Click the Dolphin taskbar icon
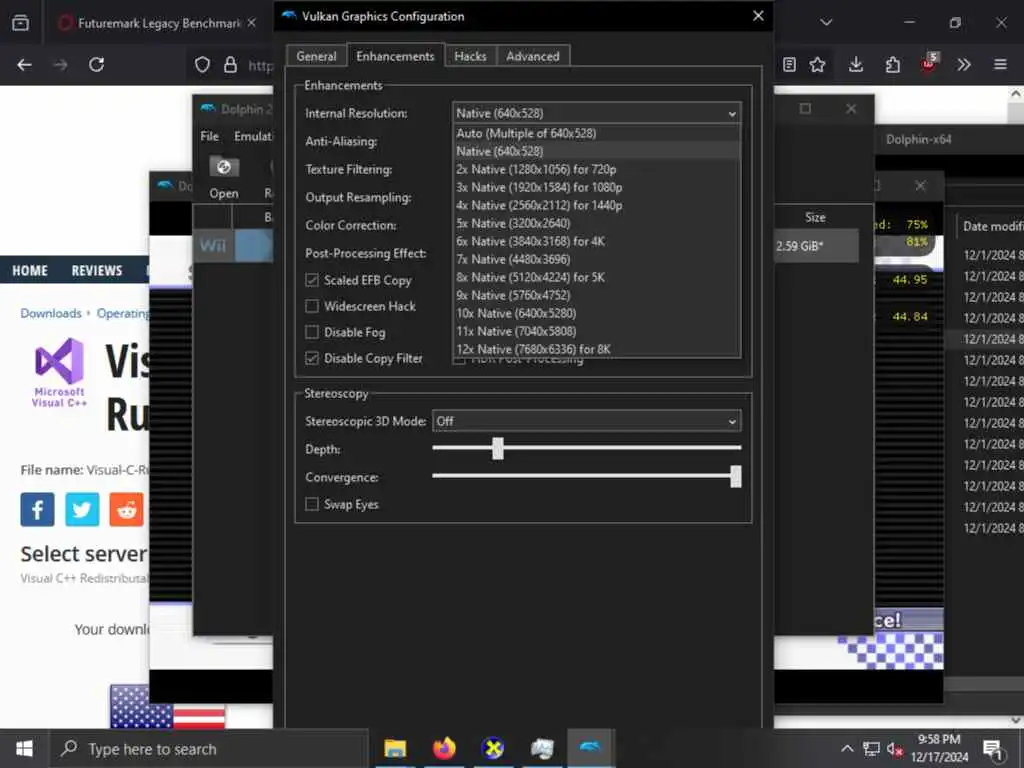This screenshot has width=1024, height=768. 590,748
